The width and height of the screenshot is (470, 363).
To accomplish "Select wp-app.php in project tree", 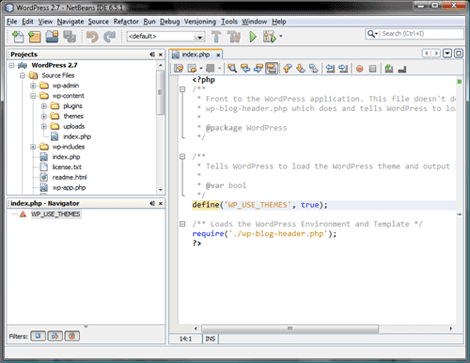I will tap(69, 188).
